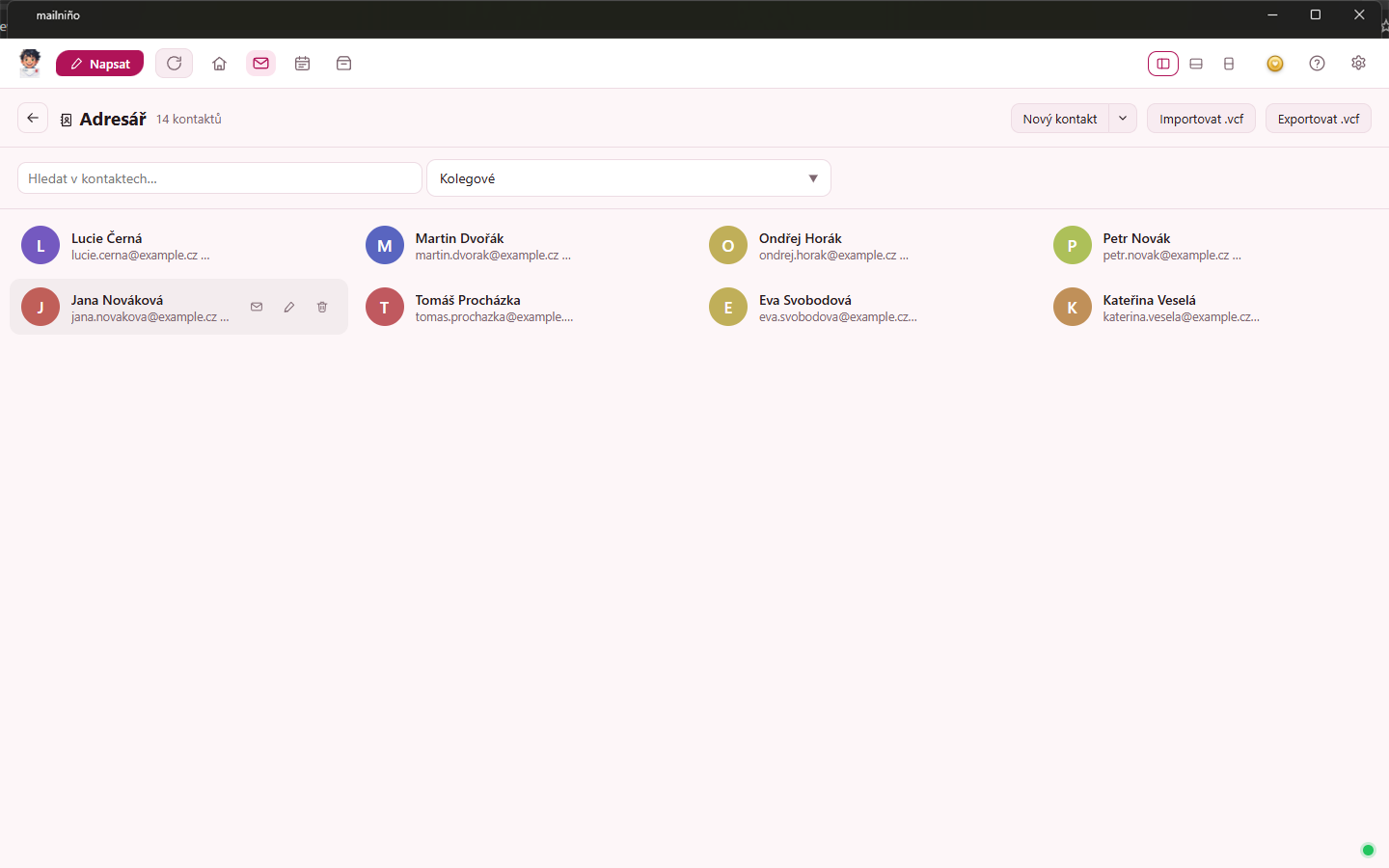Select contact Eva Svobodová
The image size is (1389, 868).
pos(866,308)
